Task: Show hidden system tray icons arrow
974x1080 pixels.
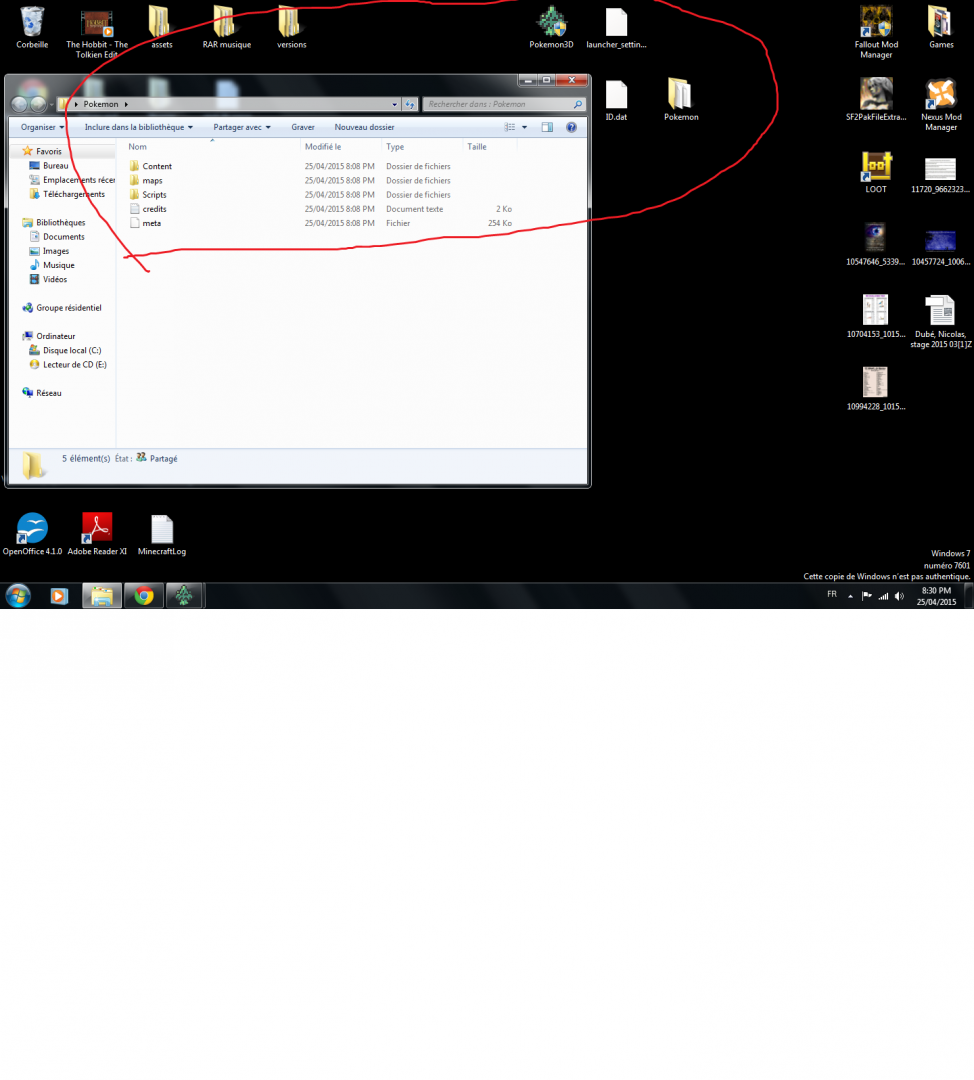Action: [850, 596]
